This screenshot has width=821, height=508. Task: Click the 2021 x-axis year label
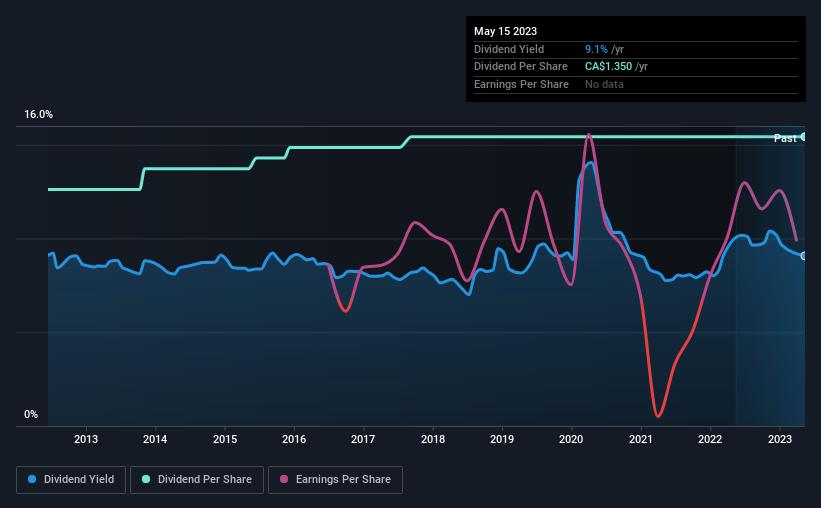click(x=640, y=439)
